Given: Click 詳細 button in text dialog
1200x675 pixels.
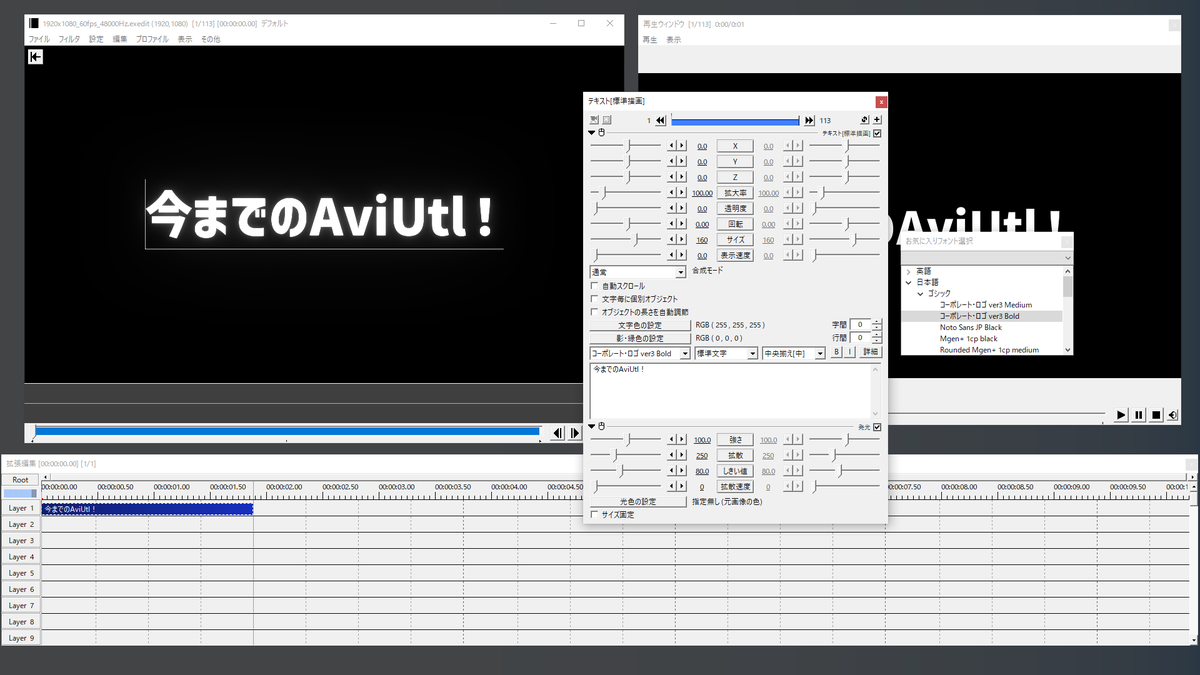Looking at the screenshot, I should tap(871, 353).
